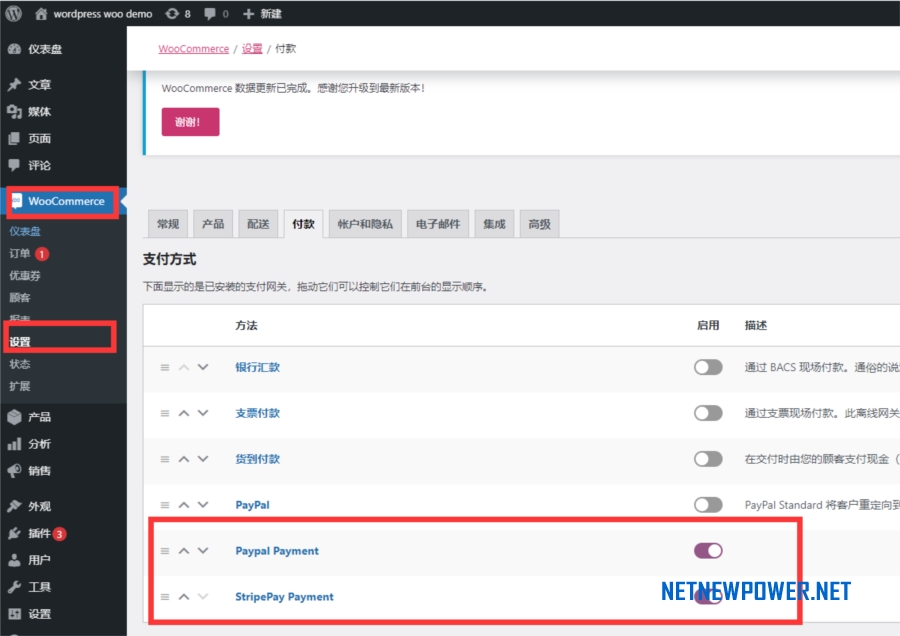This screenshot has height=636, width=900.
Task: Open the plain PayPal method link
Action: [x=253, y=505]
